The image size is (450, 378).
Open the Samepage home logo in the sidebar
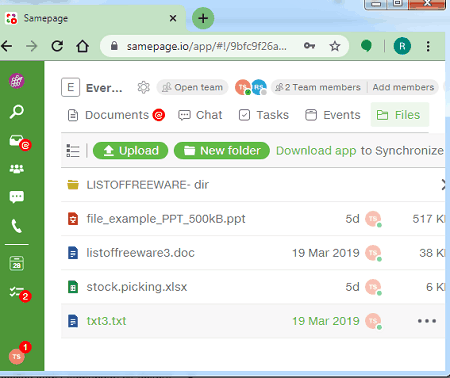coord(16,81)
